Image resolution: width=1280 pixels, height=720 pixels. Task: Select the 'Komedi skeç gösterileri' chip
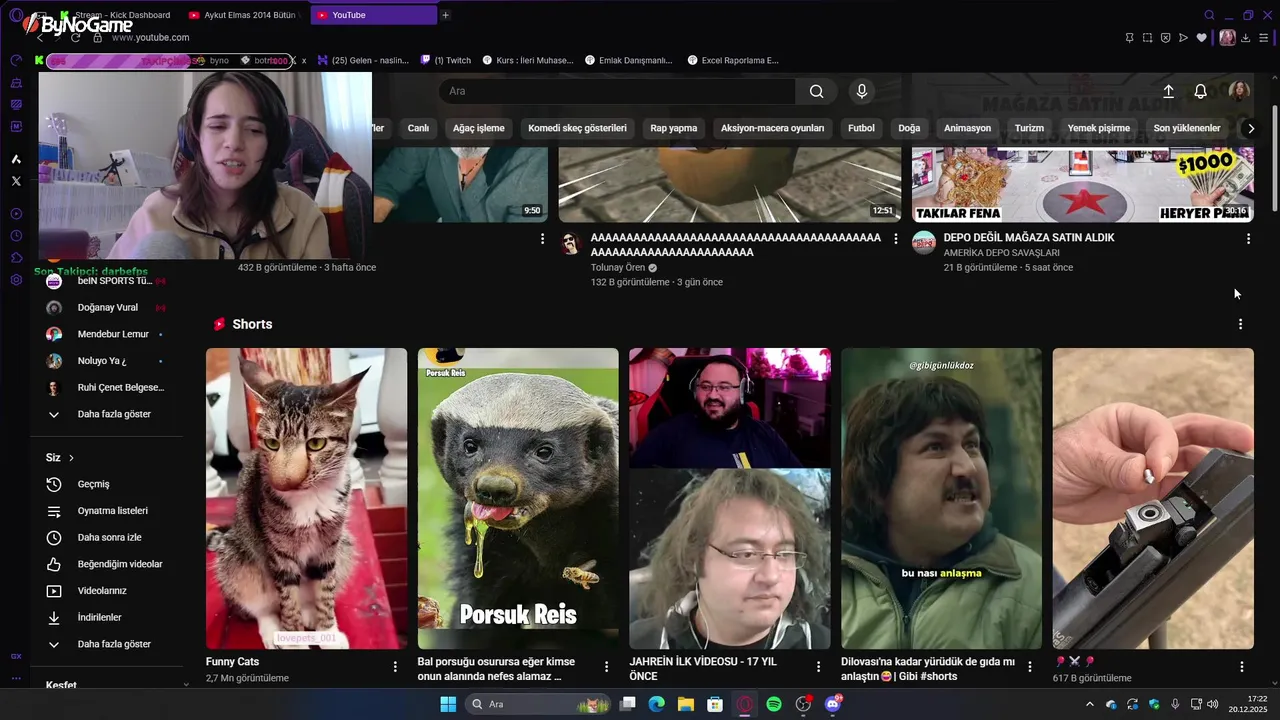577,128
